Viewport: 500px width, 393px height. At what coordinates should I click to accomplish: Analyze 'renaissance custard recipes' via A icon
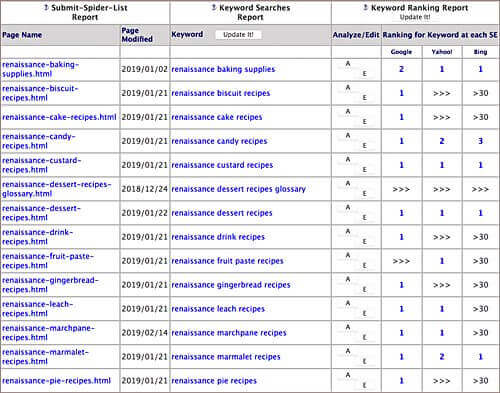(348, 160)
